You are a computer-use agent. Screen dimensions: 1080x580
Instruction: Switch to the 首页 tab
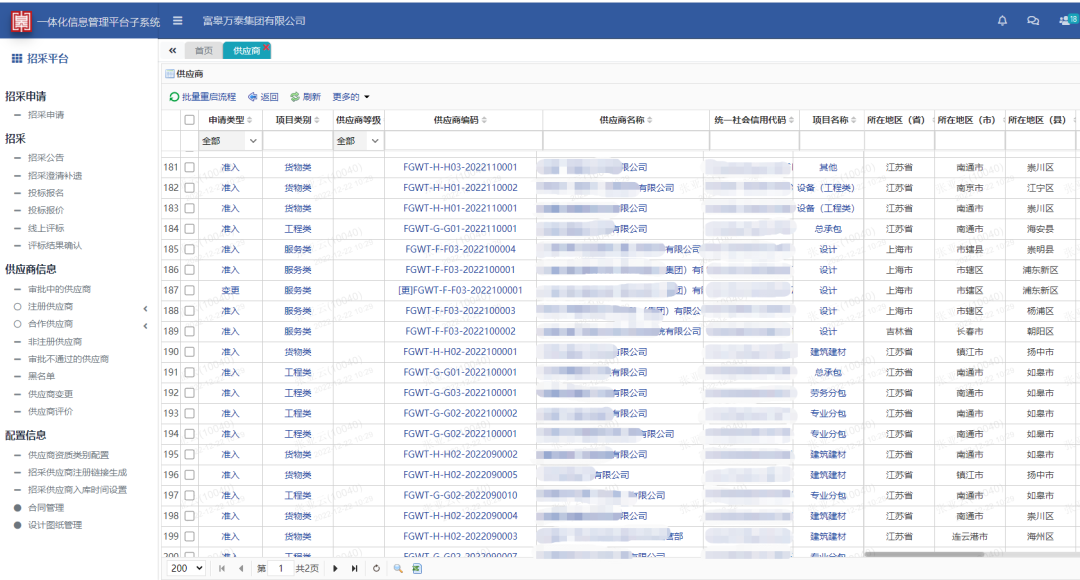pos(203,50)
